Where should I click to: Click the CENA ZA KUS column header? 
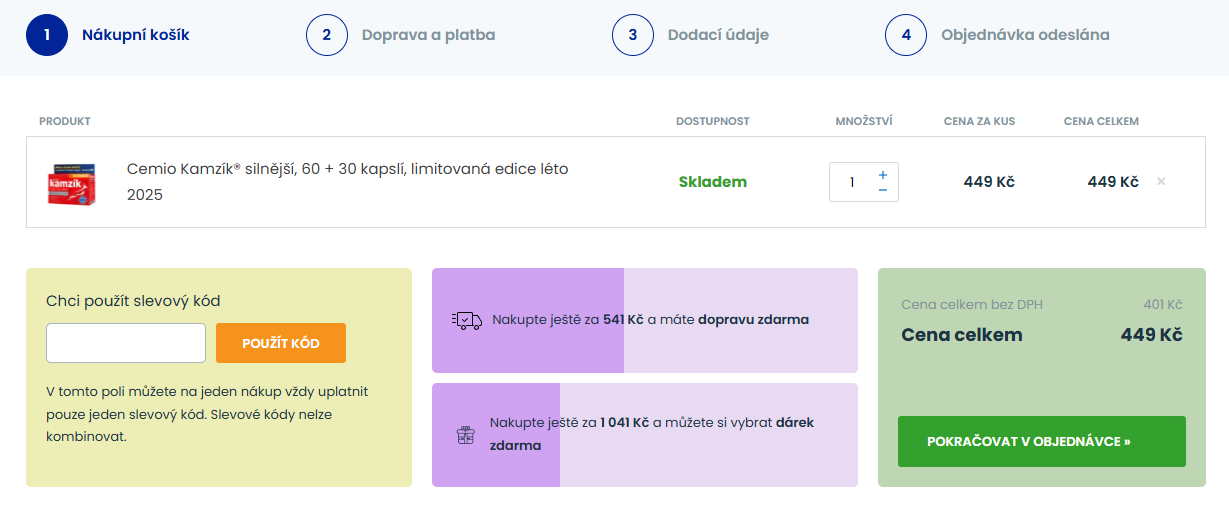click(979, 121)
